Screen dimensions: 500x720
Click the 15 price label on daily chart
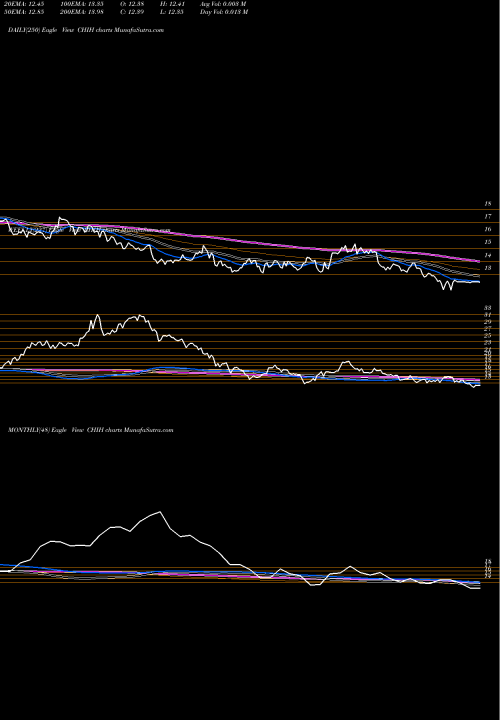[x=488, y=242]
